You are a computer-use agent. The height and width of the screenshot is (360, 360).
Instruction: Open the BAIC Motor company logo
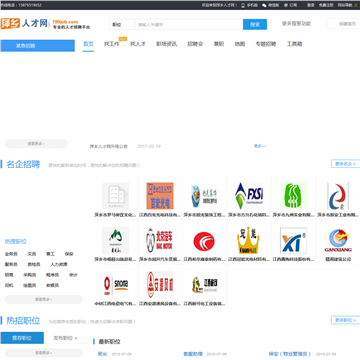pyautogui.click(x=160, y=240)
